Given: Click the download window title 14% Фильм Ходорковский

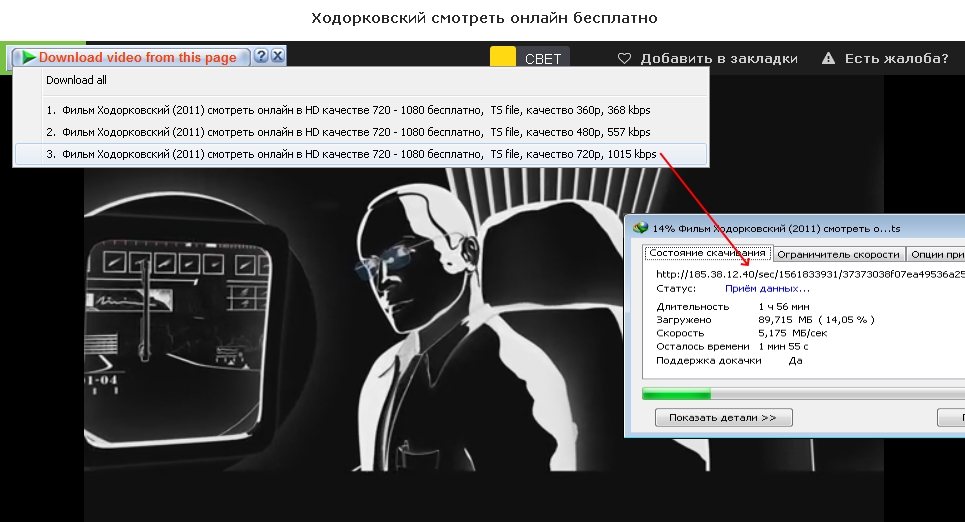Looking at the screenshot, I should 775,228.
